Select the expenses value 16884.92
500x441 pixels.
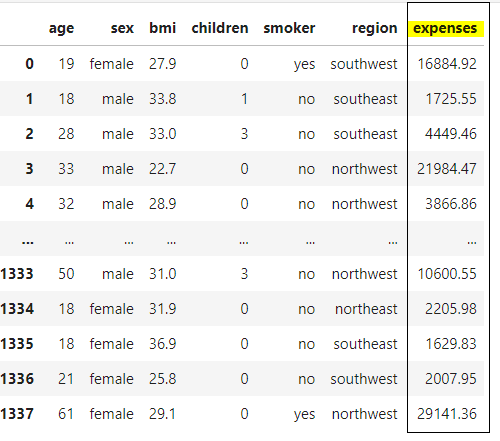pyautogui.click(x=447, y=64)
